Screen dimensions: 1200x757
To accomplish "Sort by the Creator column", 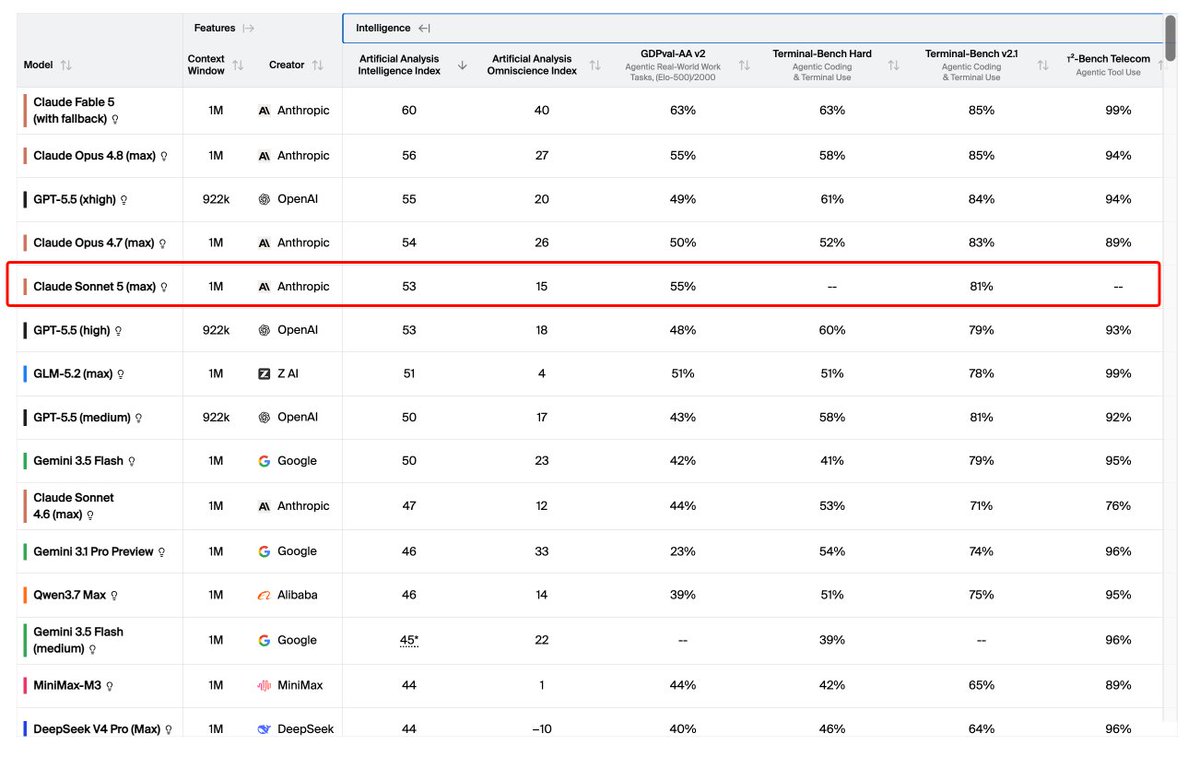I will click(318, 65).
